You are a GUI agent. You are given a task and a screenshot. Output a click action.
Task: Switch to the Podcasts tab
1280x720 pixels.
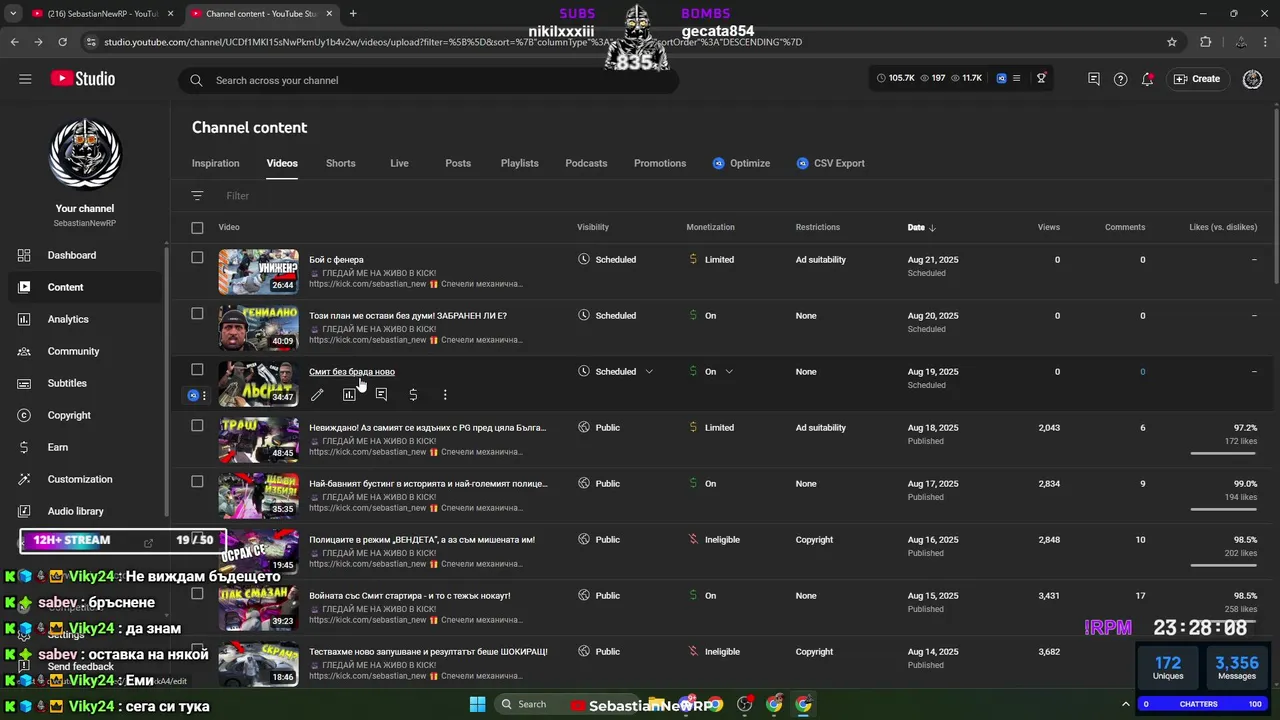point(586,163)
